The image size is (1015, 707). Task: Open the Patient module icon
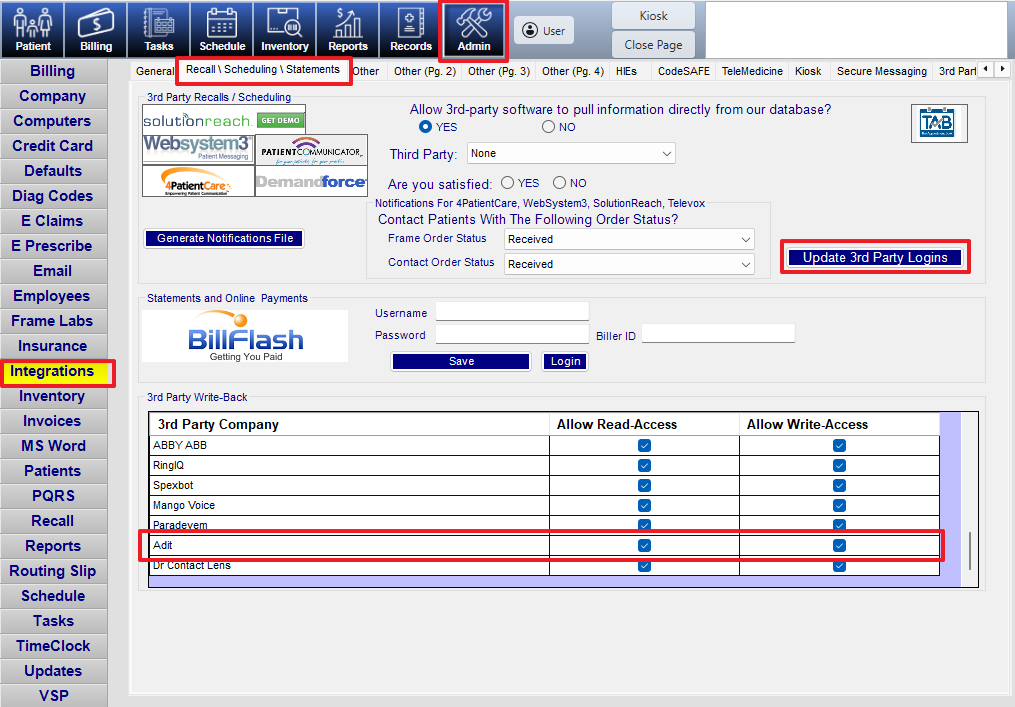click(33, 29)
